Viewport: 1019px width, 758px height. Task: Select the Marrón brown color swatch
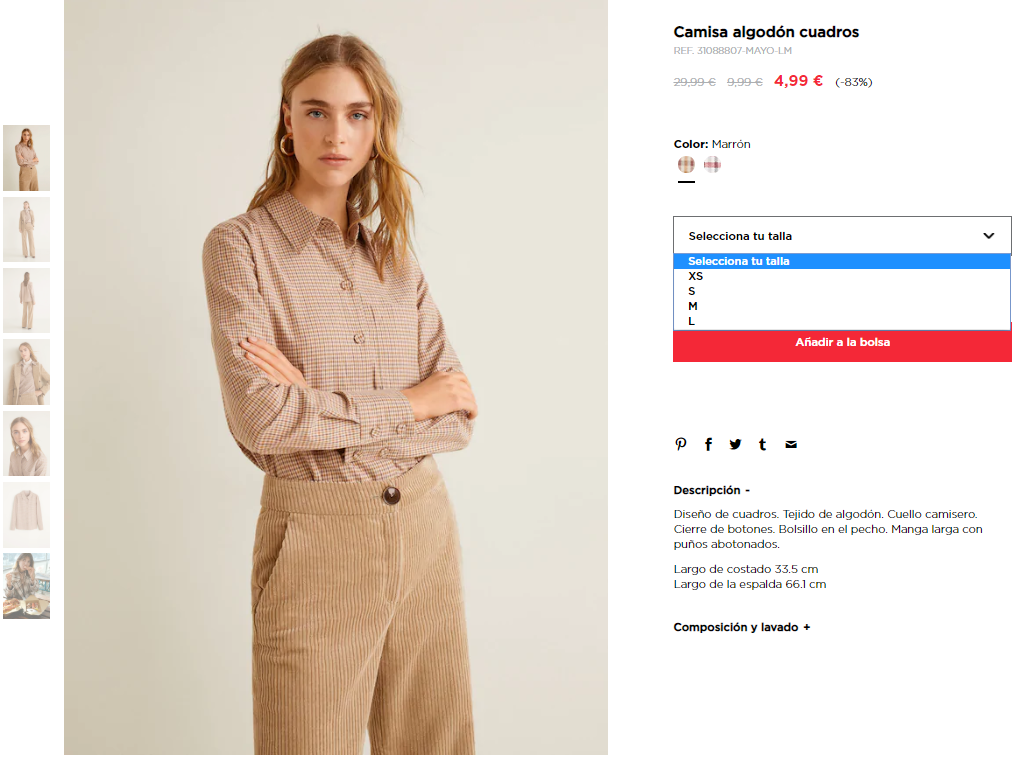click(686, 164)
